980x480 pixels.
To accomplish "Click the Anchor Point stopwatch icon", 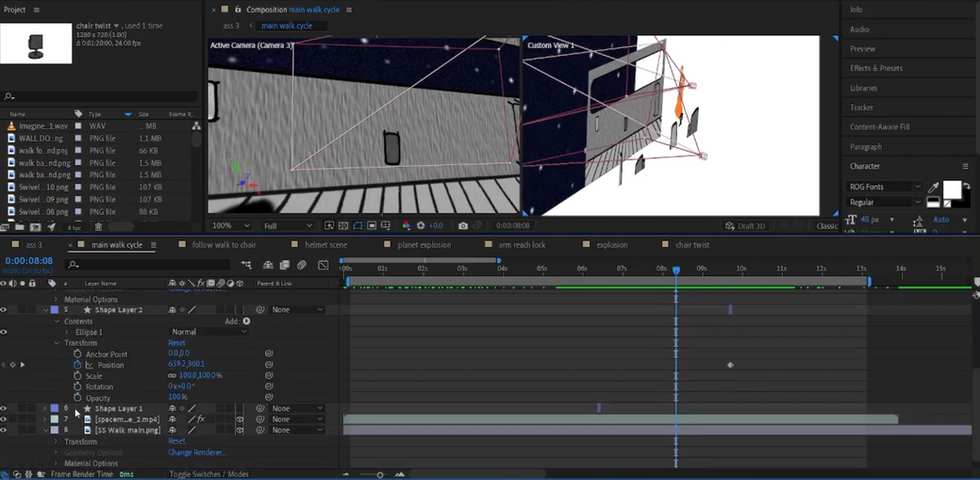I will [x=78, y=354].
